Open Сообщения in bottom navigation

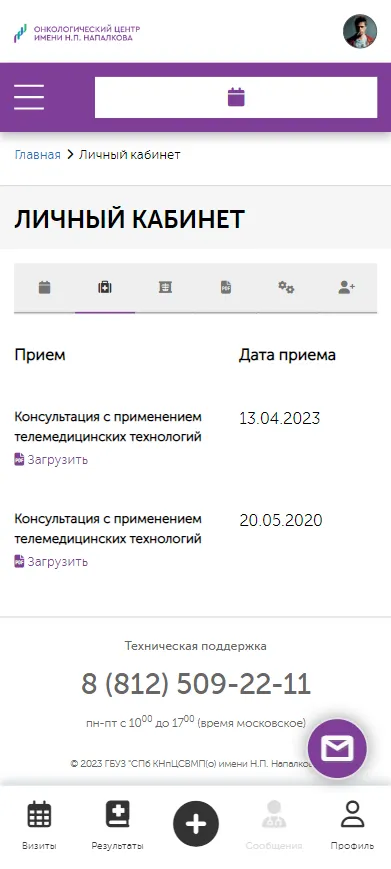click(274, 826)
